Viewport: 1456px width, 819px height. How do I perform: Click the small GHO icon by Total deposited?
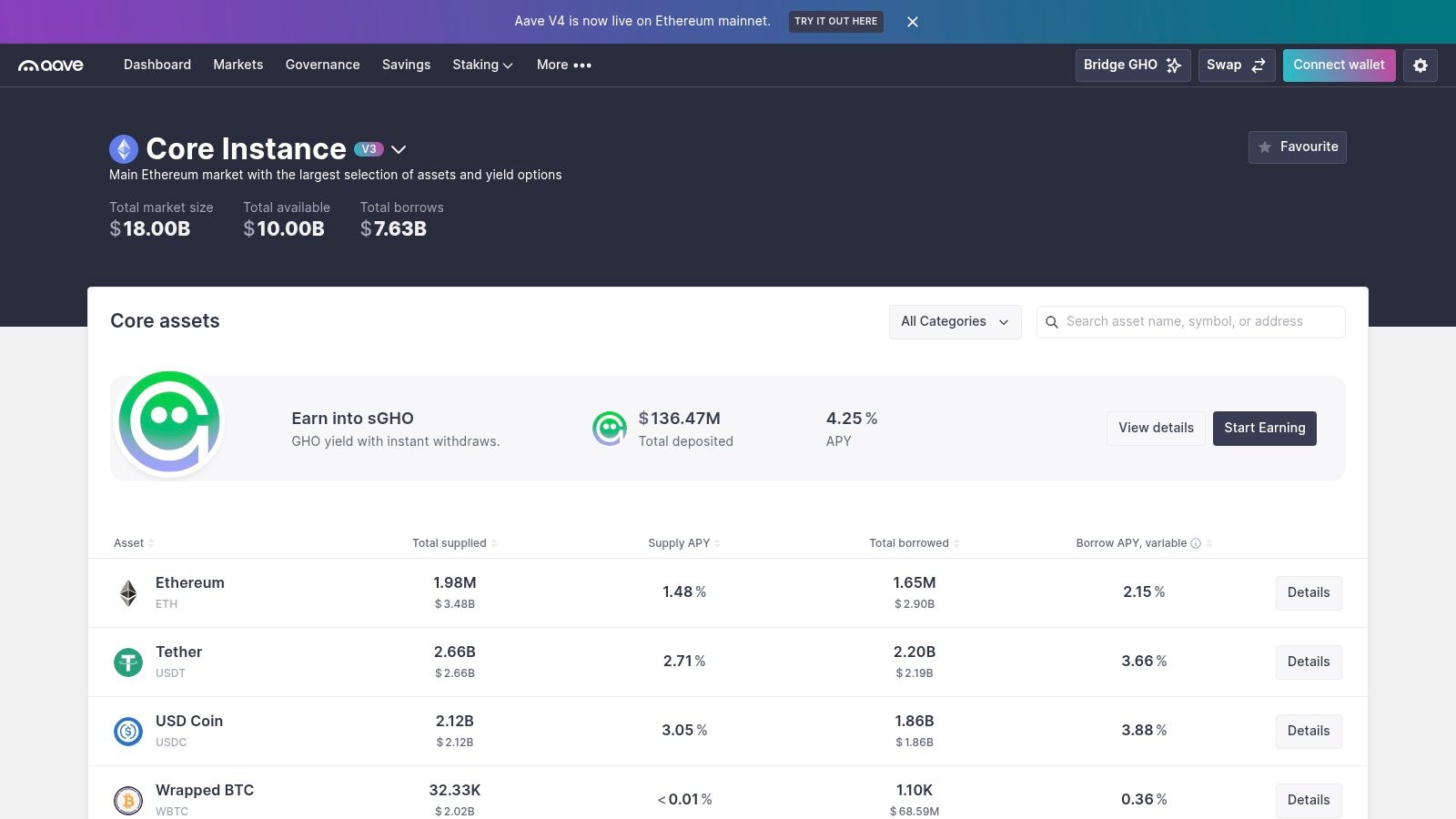pyautogui.click(x=610, y=428)
